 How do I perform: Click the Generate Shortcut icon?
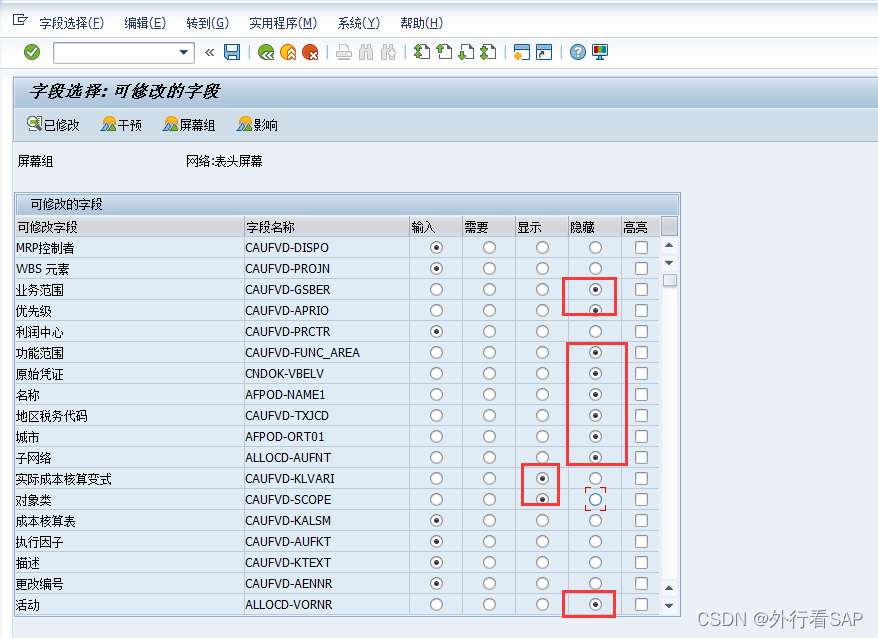tap(544, 52)
